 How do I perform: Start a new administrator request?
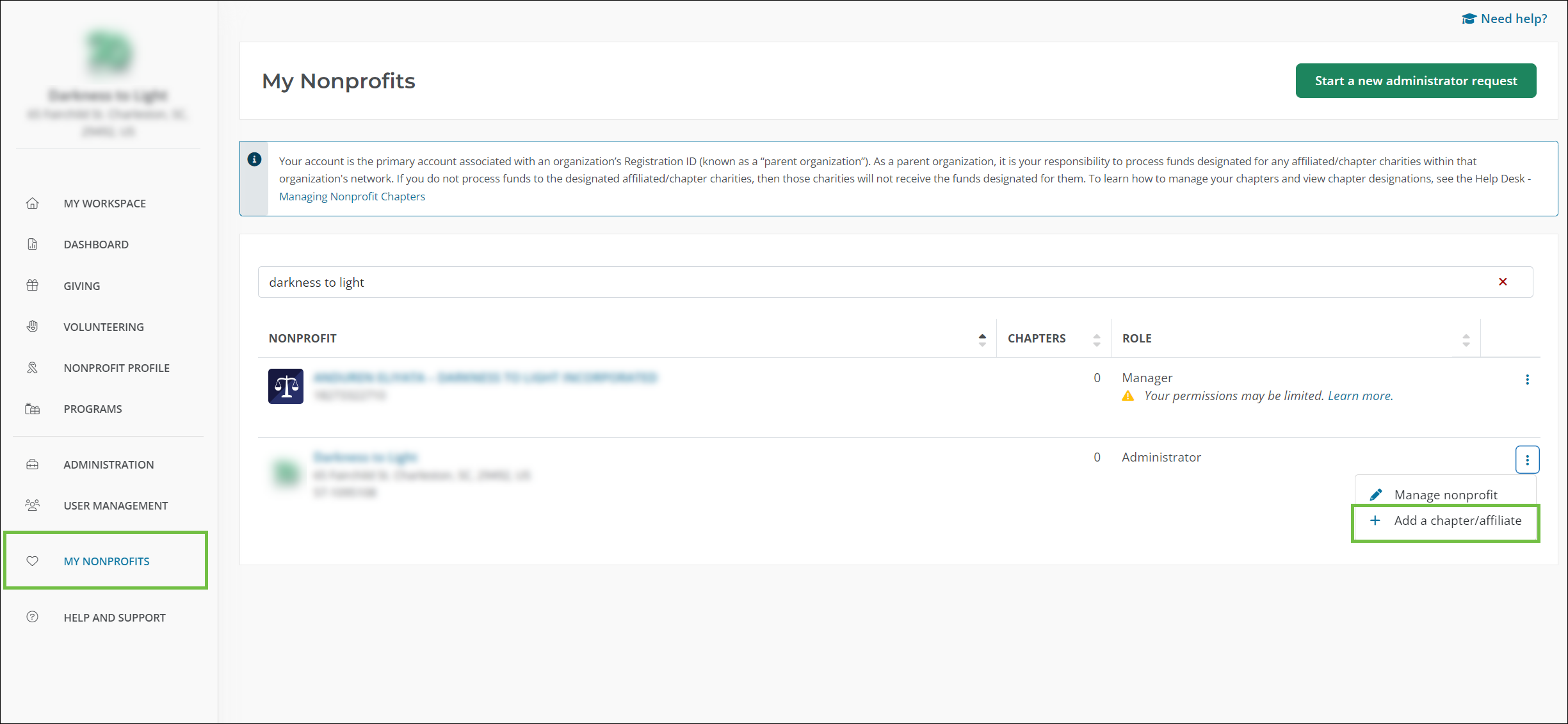(x=1416, y=81)
